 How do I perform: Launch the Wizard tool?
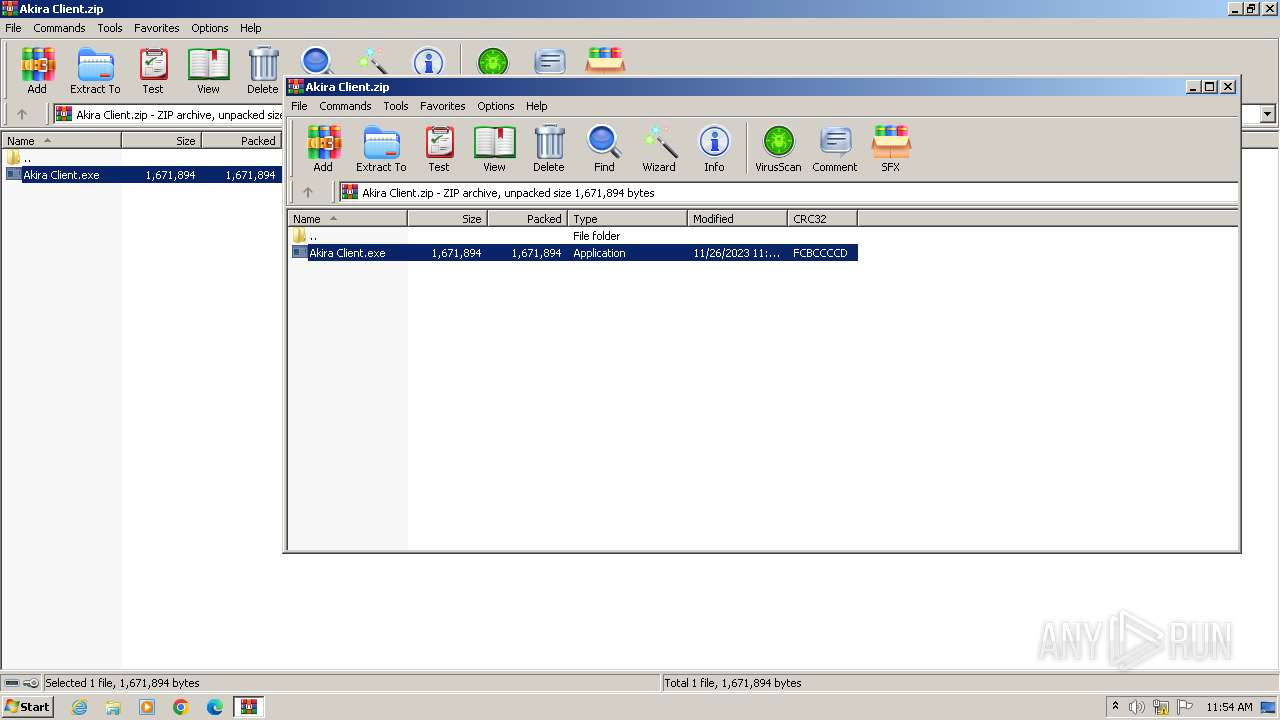coord(659,148)
